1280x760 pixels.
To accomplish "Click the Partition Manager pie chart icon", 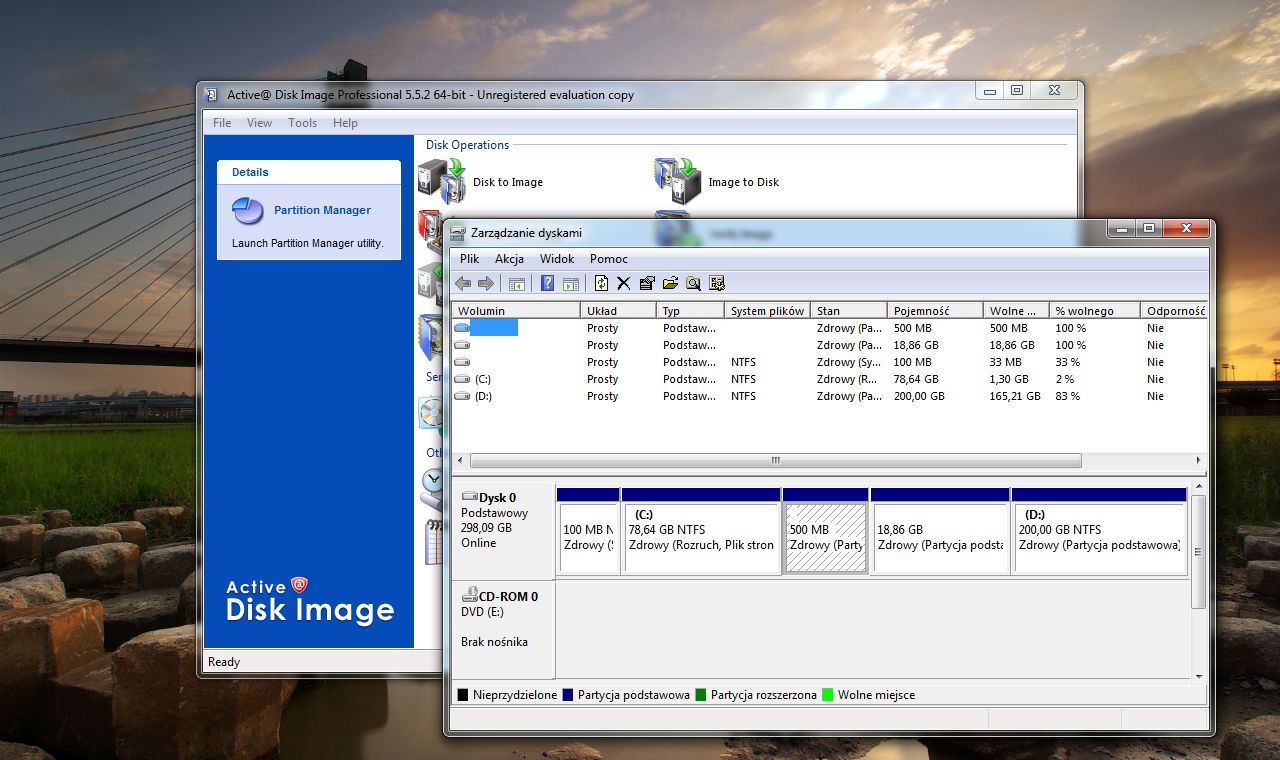I will tap(248, 211).
